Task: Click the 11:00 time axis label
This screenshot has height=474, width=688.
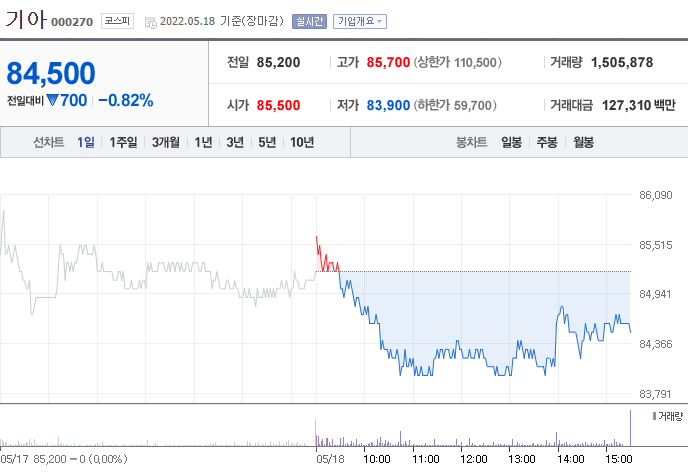Action: tap(426, 459)
